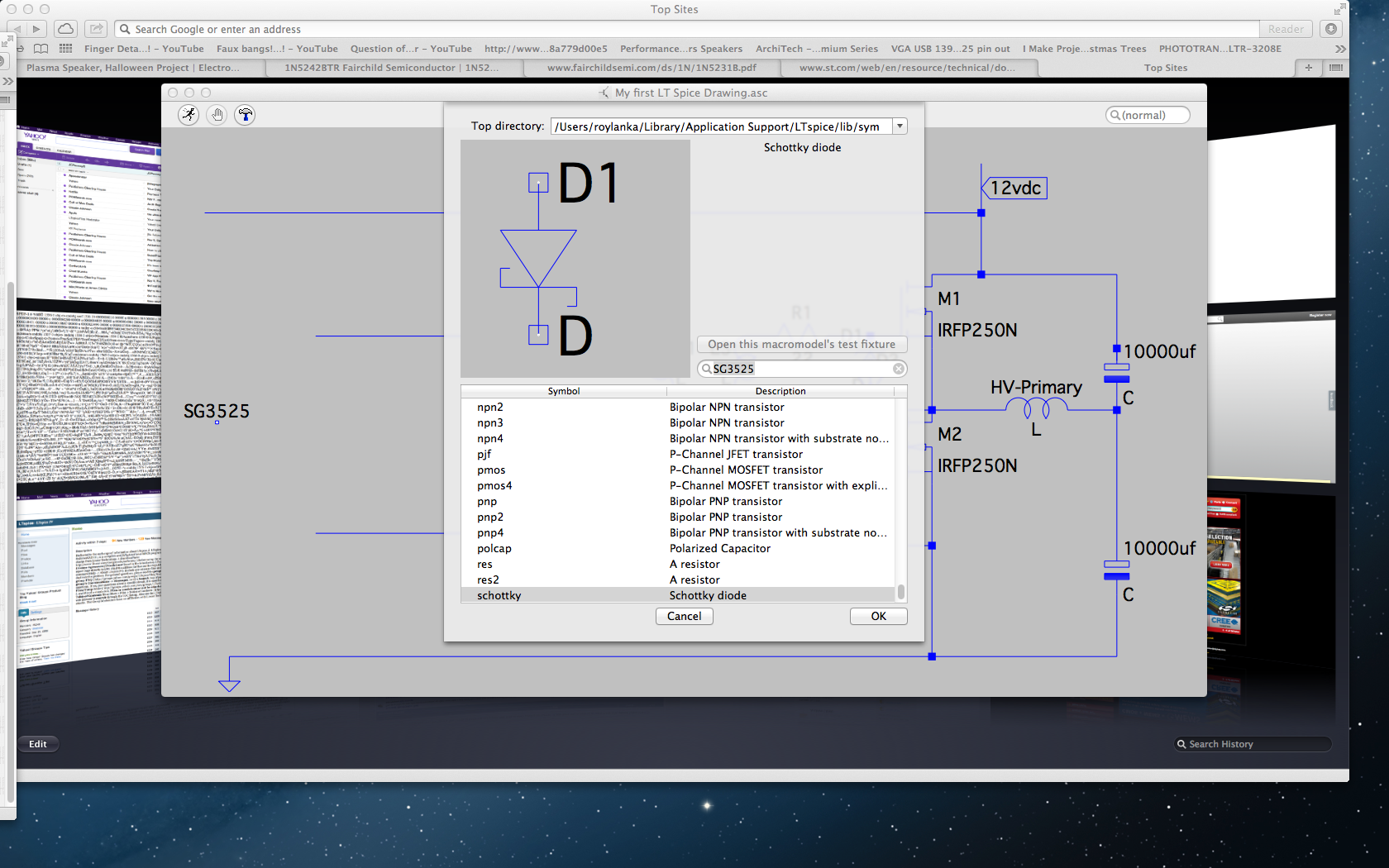
Task: Click the Safari share icon
Action: 97,29
